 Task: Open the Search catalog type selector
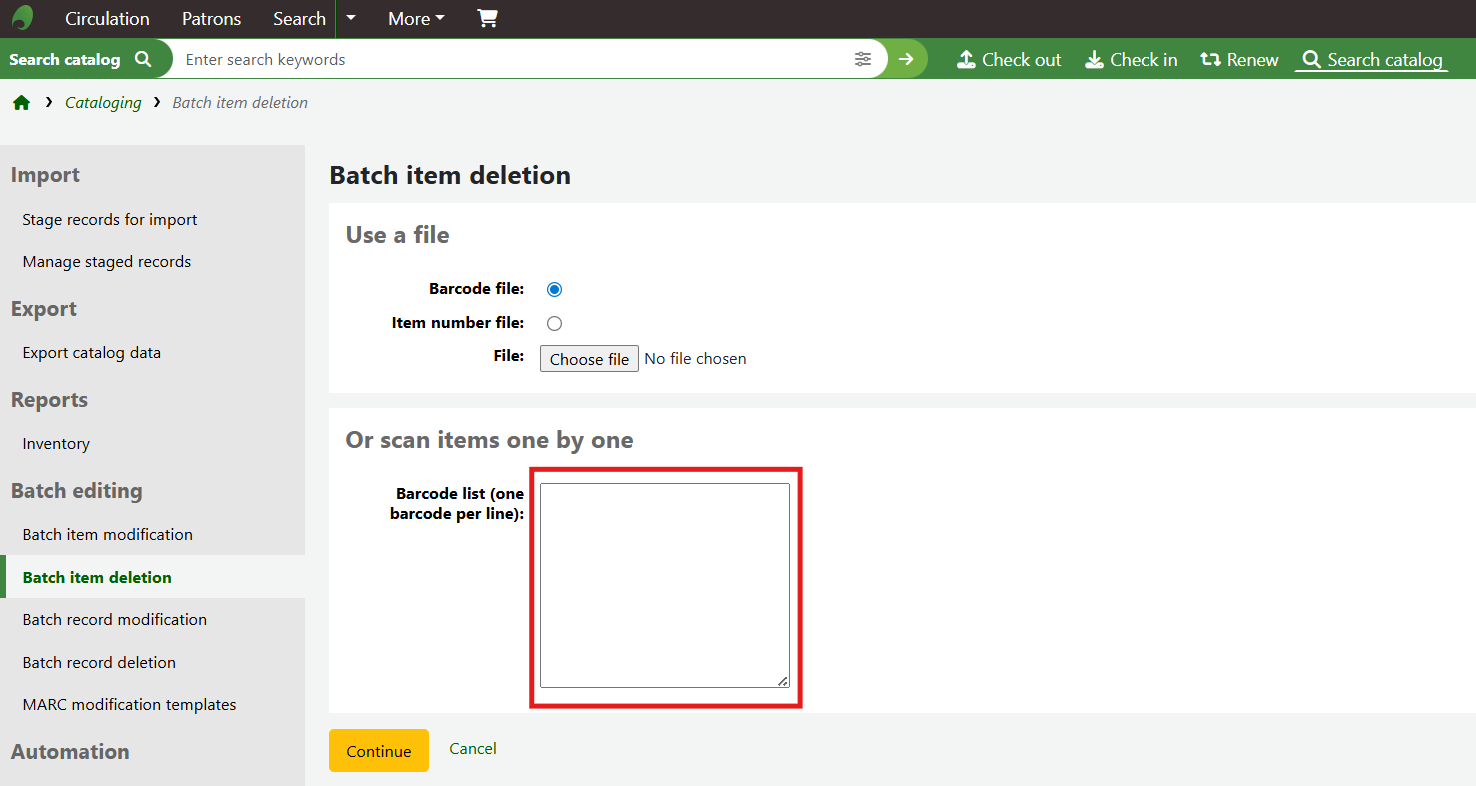pos(80,59)
